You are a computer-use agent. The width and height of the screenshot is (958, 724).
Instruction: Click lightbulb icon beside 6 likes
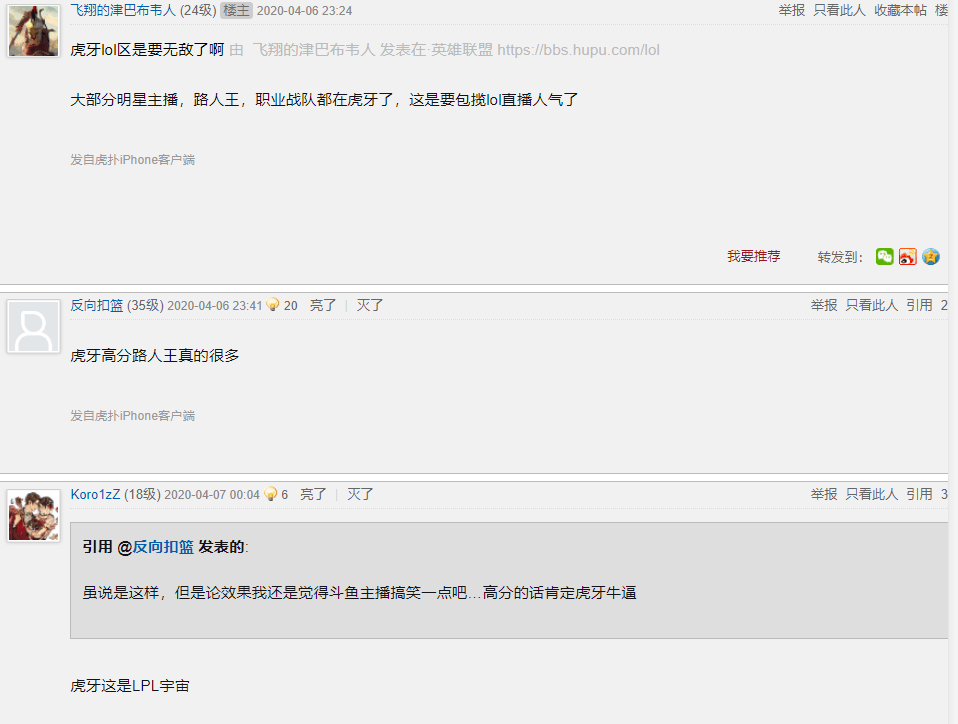click(271, 494)
